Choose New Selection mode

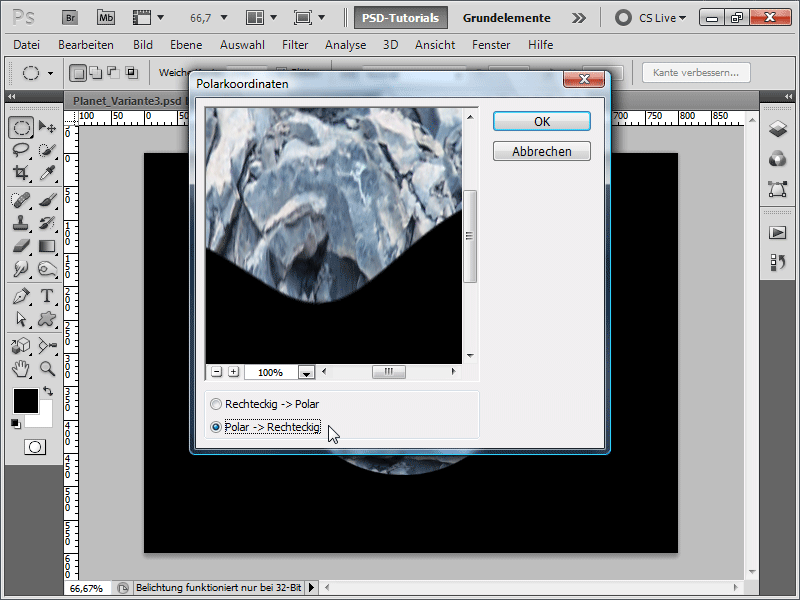tap(78, 73)
